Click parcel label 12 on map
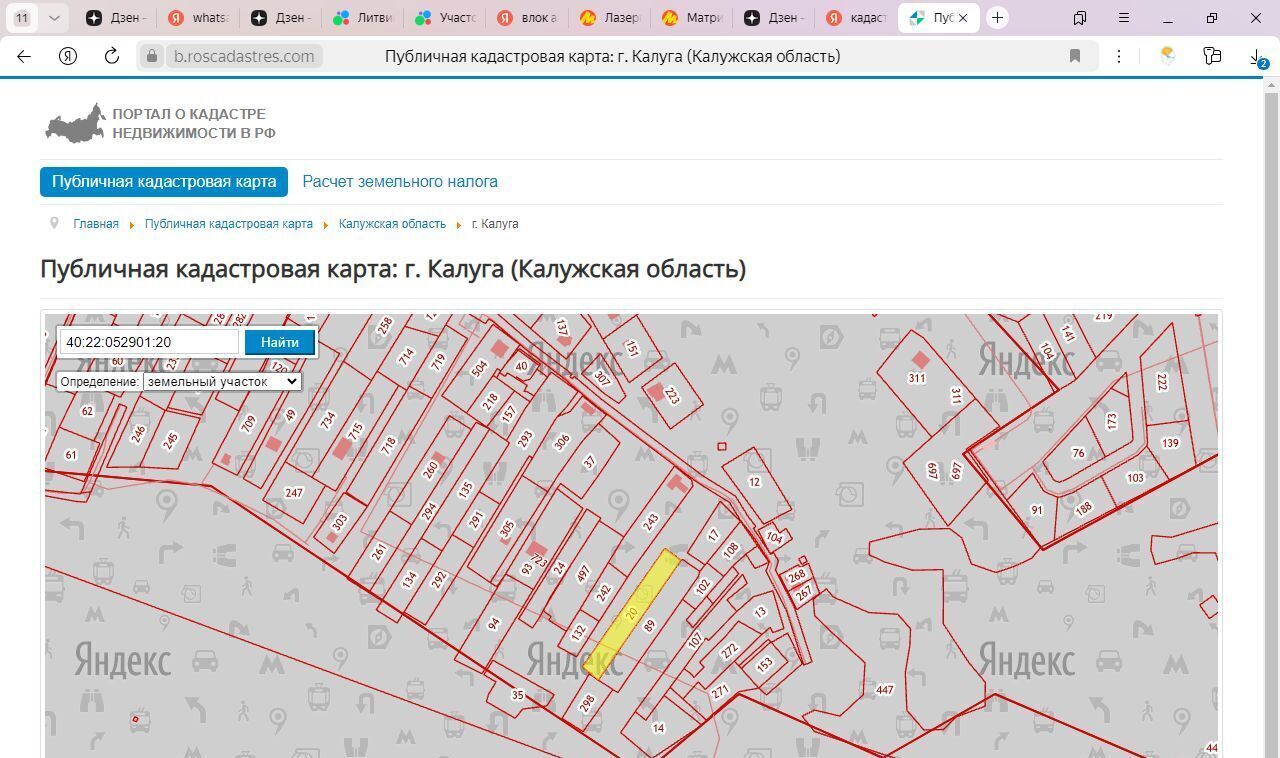Image resolution: width=1280 pixels, height=758 pixels. coord(754,482)
